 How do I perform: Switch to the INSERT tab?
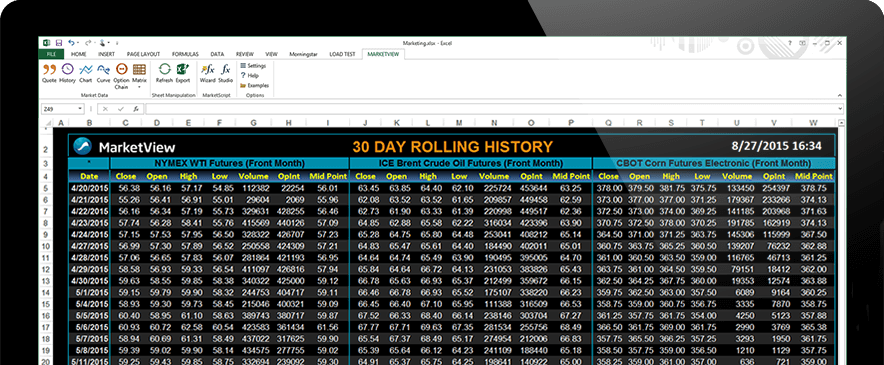tap(106, 54)
